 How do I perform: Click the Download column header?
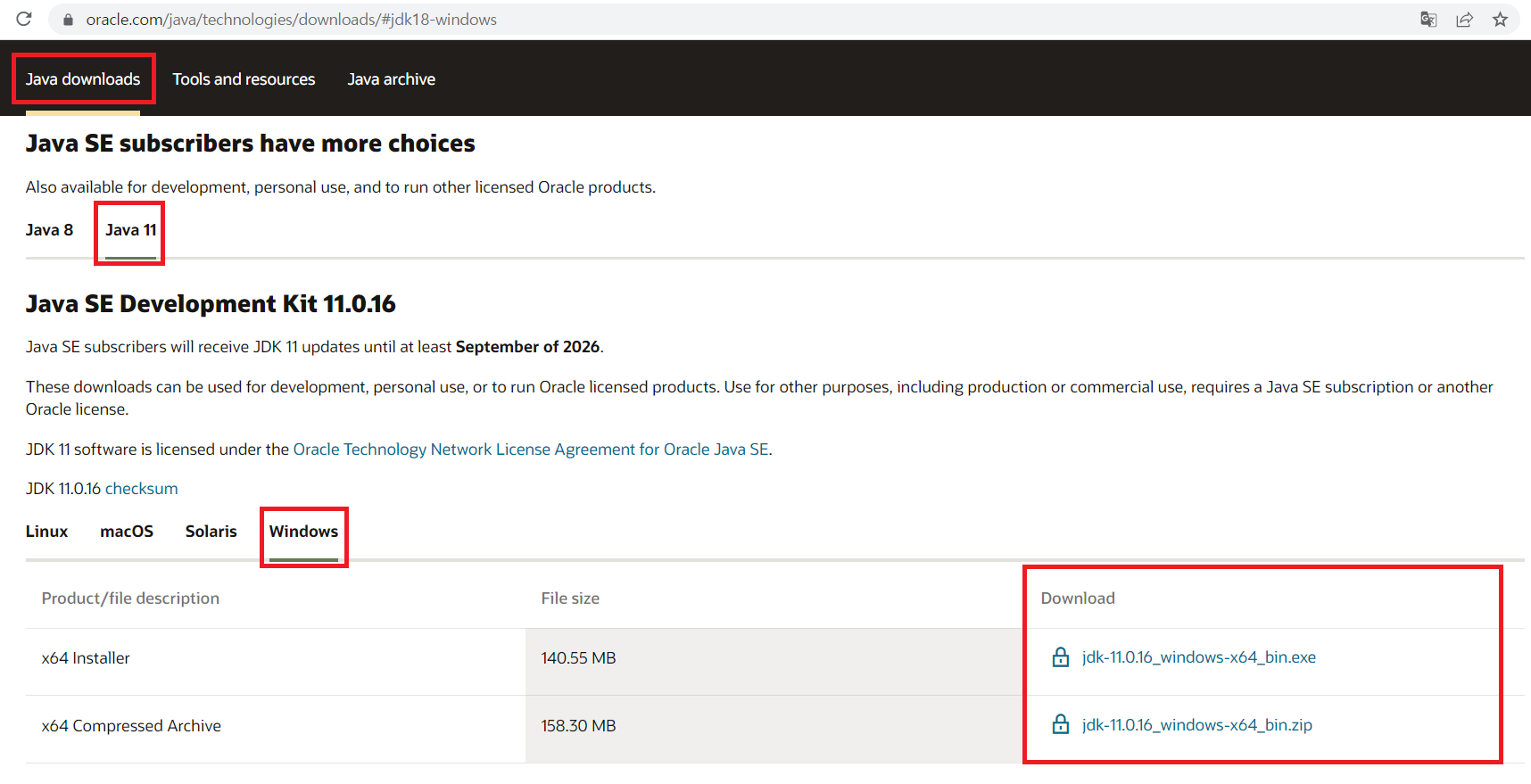coord(1078,598)
